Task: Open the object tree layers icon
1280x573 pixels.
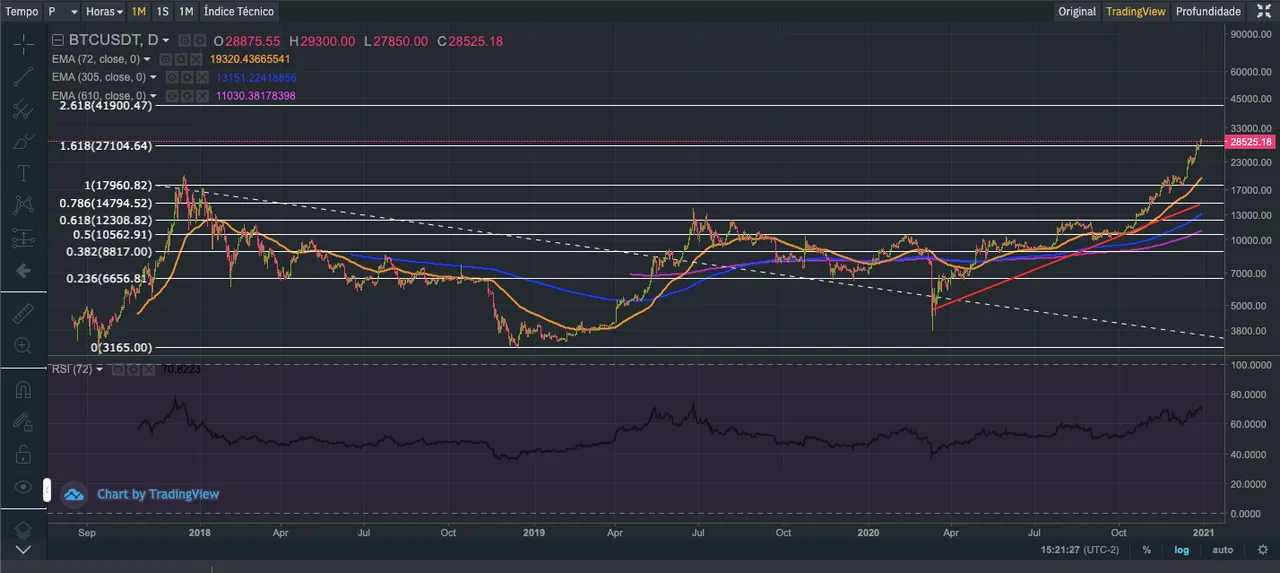Action: click(x=23, y=529)
